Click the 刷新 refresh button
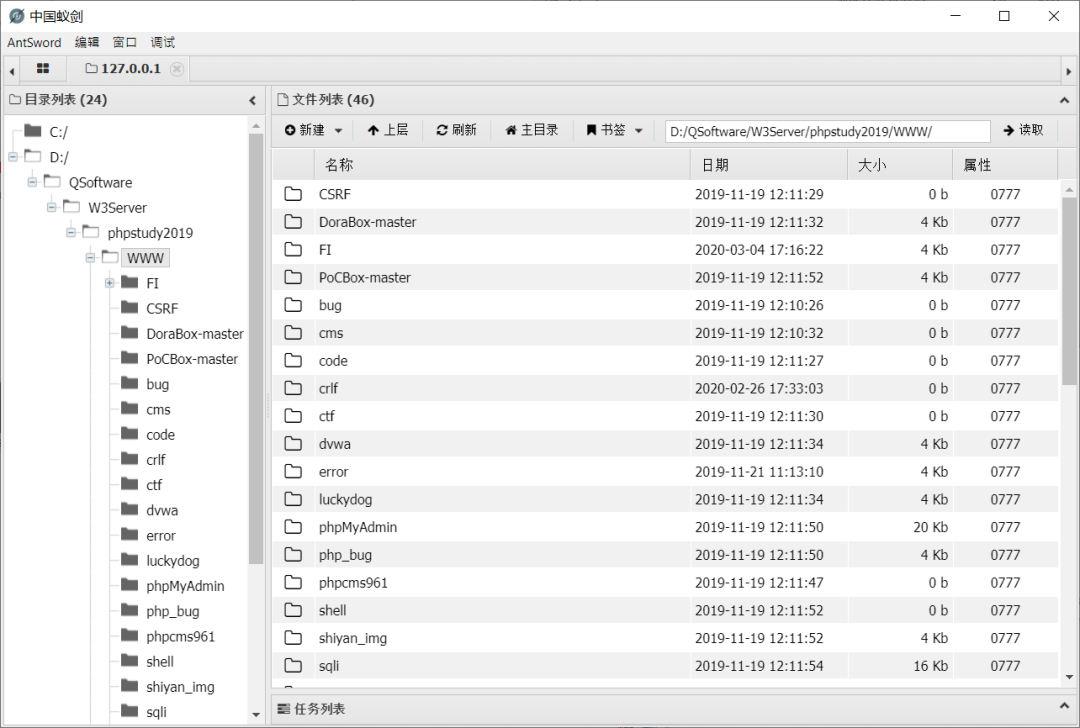This screenshot has height=728, width=1080. (456, 130)
